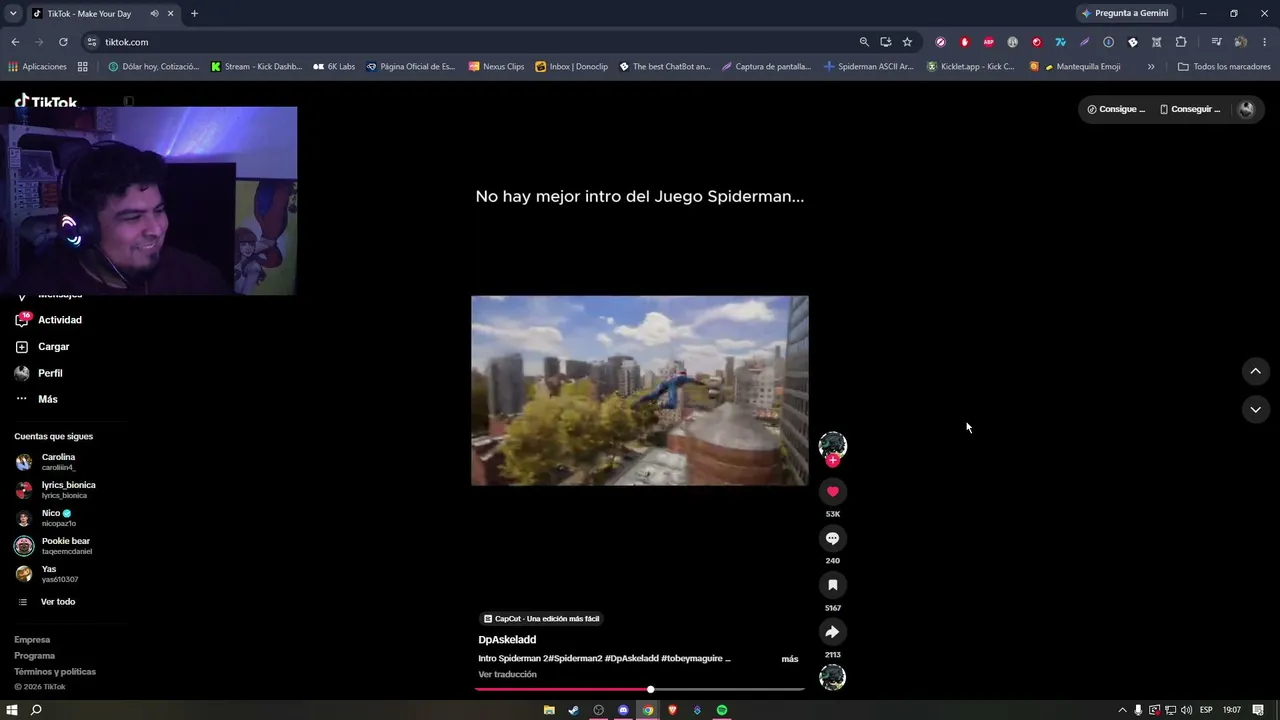Click the 'Conseguir' app button
This screenshot has height=720, width=1280.
coord(1190,109)
